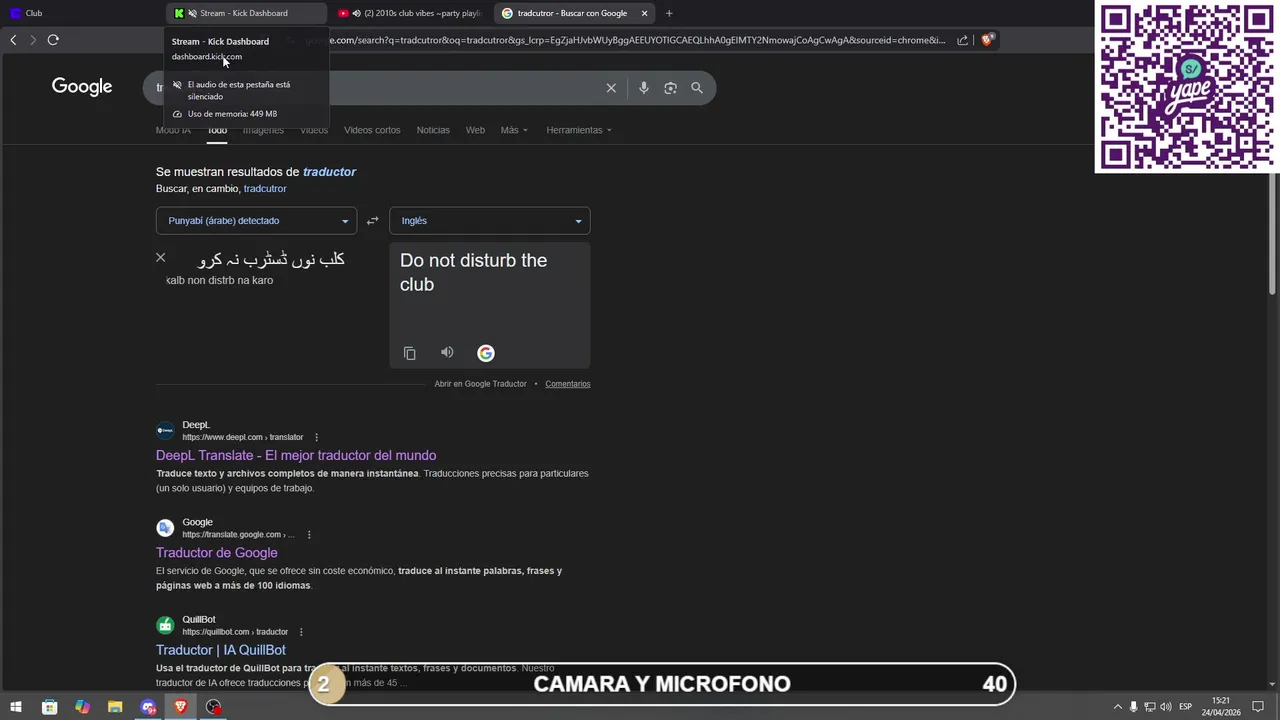This screenshot has height=720, width=1280.
Task: Open DeepL Translate result link
Action: pyautogui.click(x=296, y=455)
